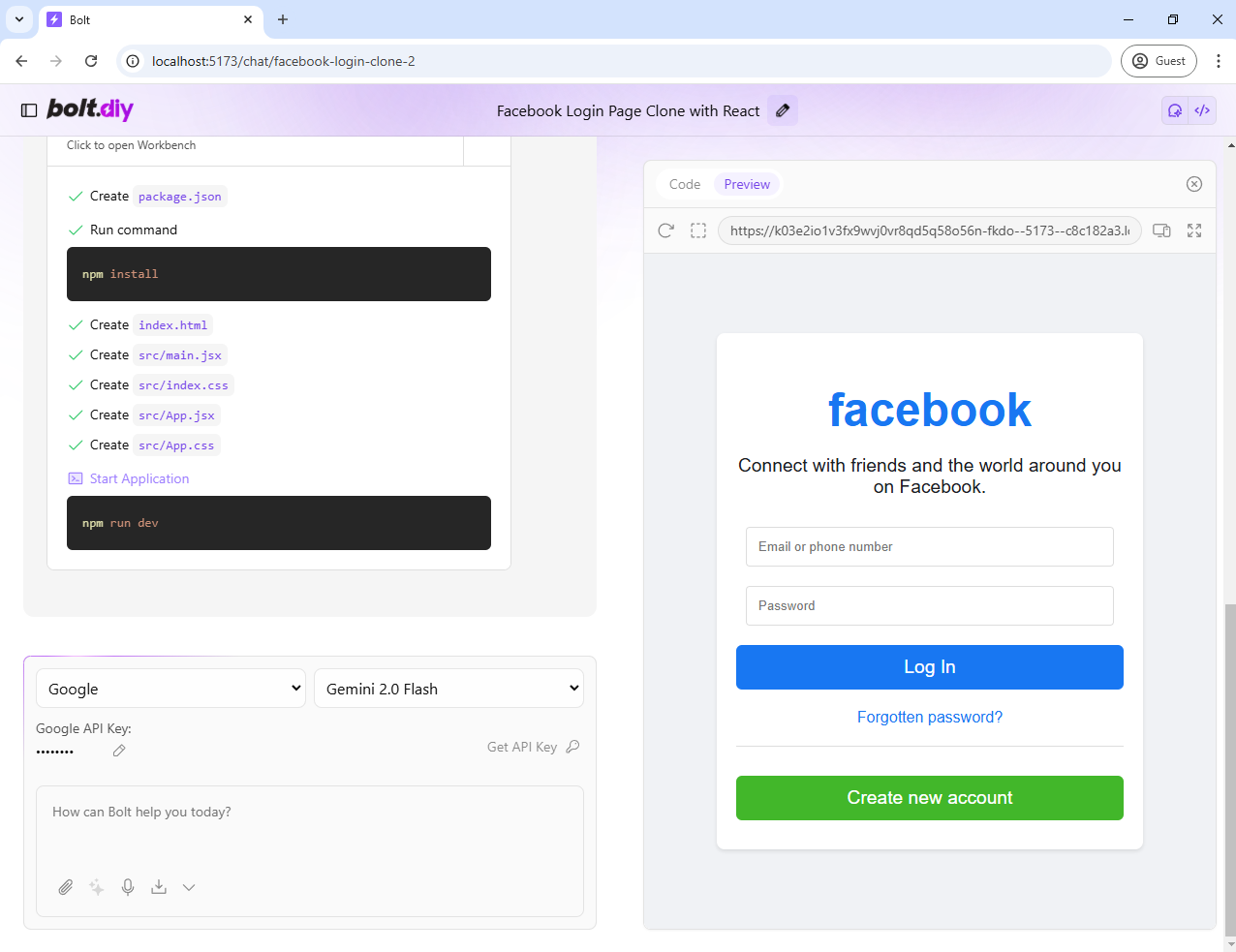
Task: Open Chrome three-dot menu
Action: (1218, 61)
